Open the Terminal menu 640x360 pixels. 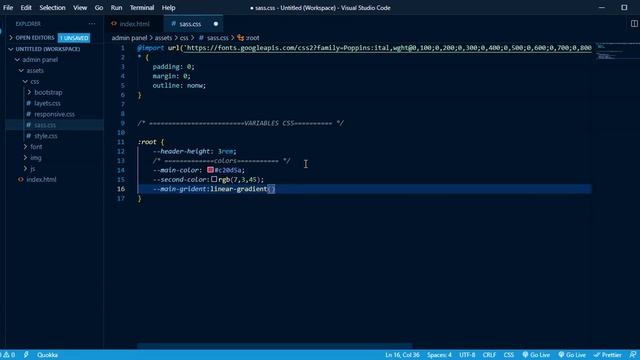coord(142,8)
